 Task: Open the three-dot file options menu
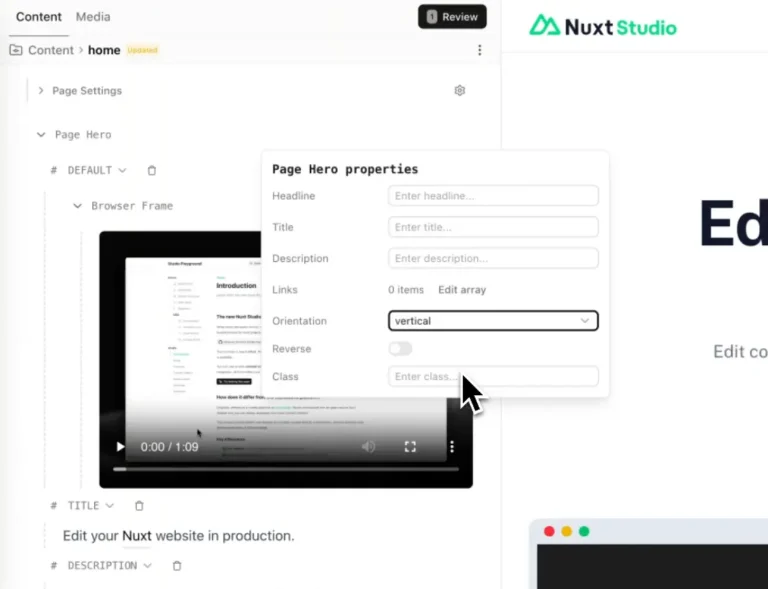[480, 50]
